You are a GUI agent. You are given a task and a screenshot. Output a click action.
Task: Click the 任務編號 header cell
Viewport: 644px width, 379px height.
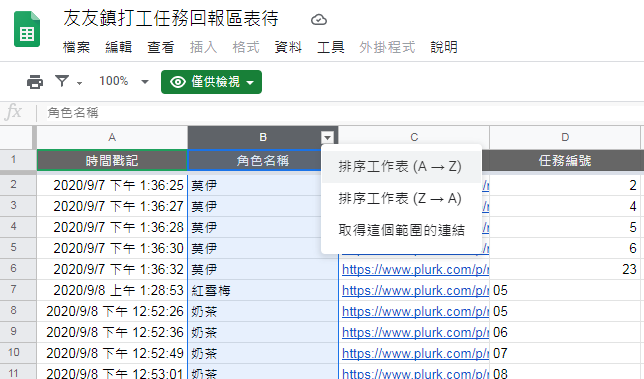[x=565, y=160]
